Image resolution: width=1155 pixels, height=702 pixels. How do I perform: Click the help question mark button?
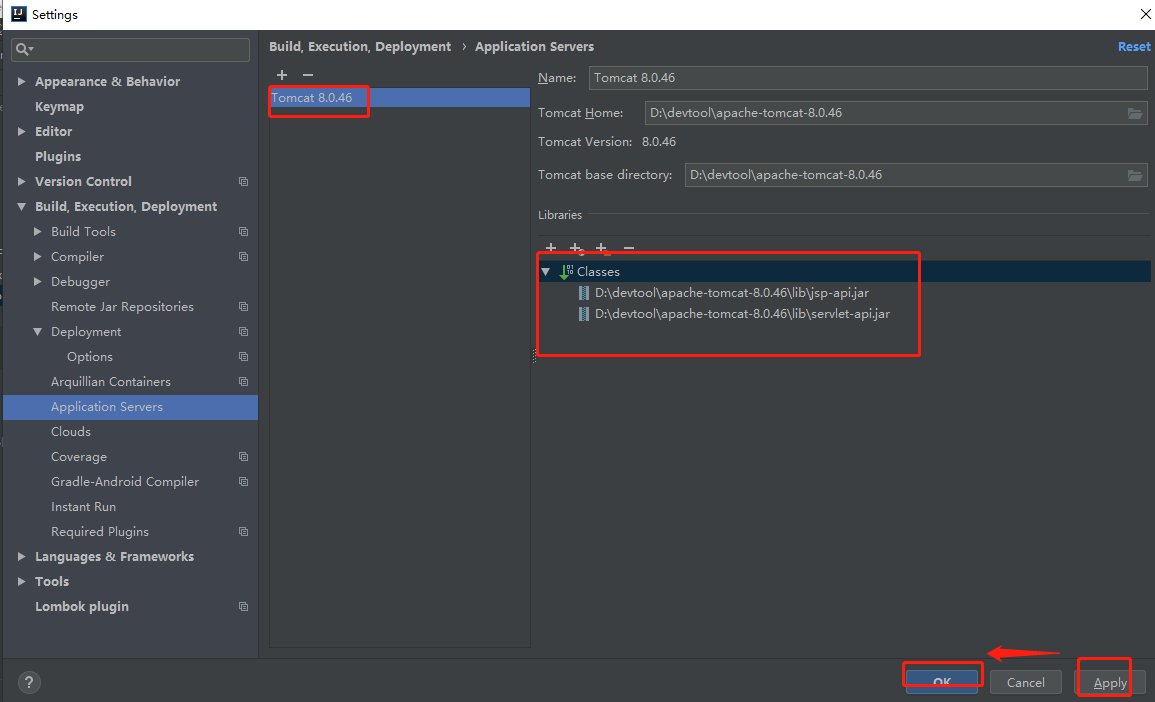29,682
